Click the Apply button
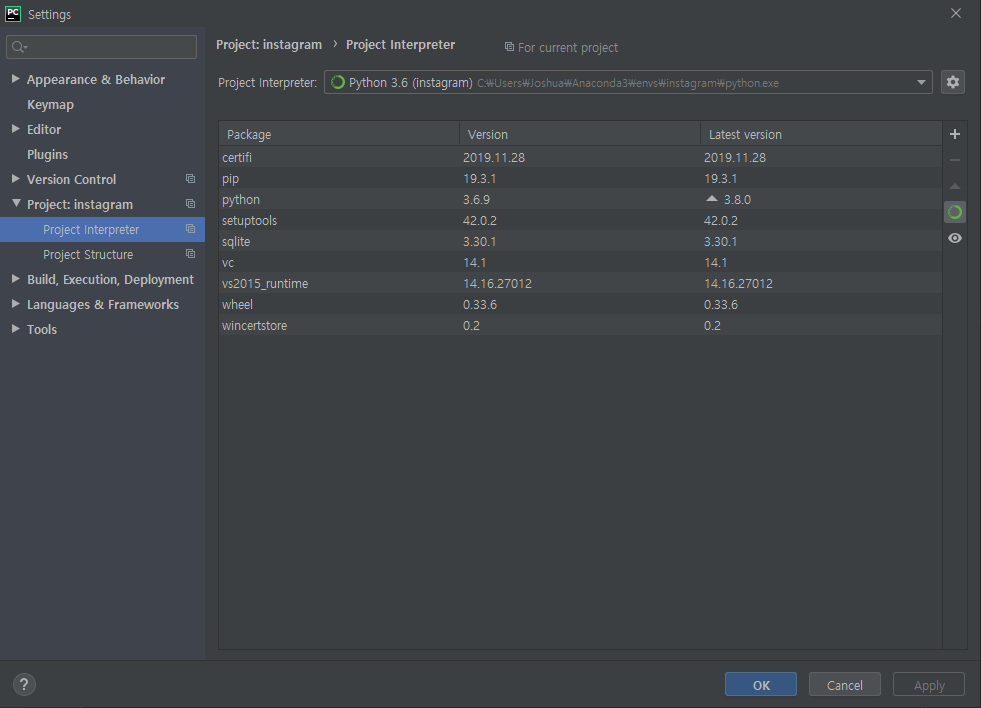The width and height of the screenshot is (981, 708). click(x=928, y=685)
